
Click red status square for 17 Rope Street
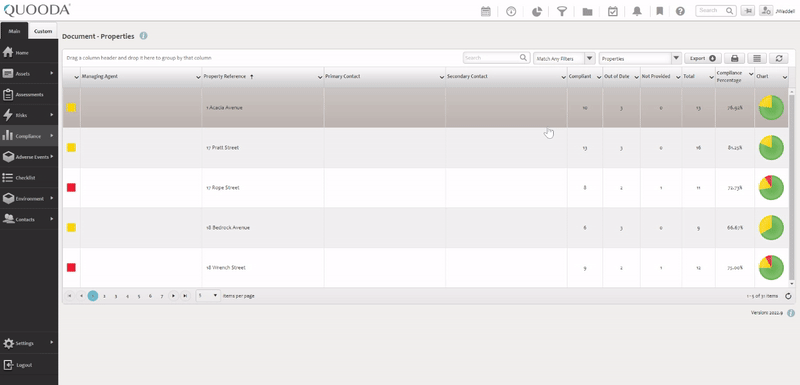coord(71,188)
